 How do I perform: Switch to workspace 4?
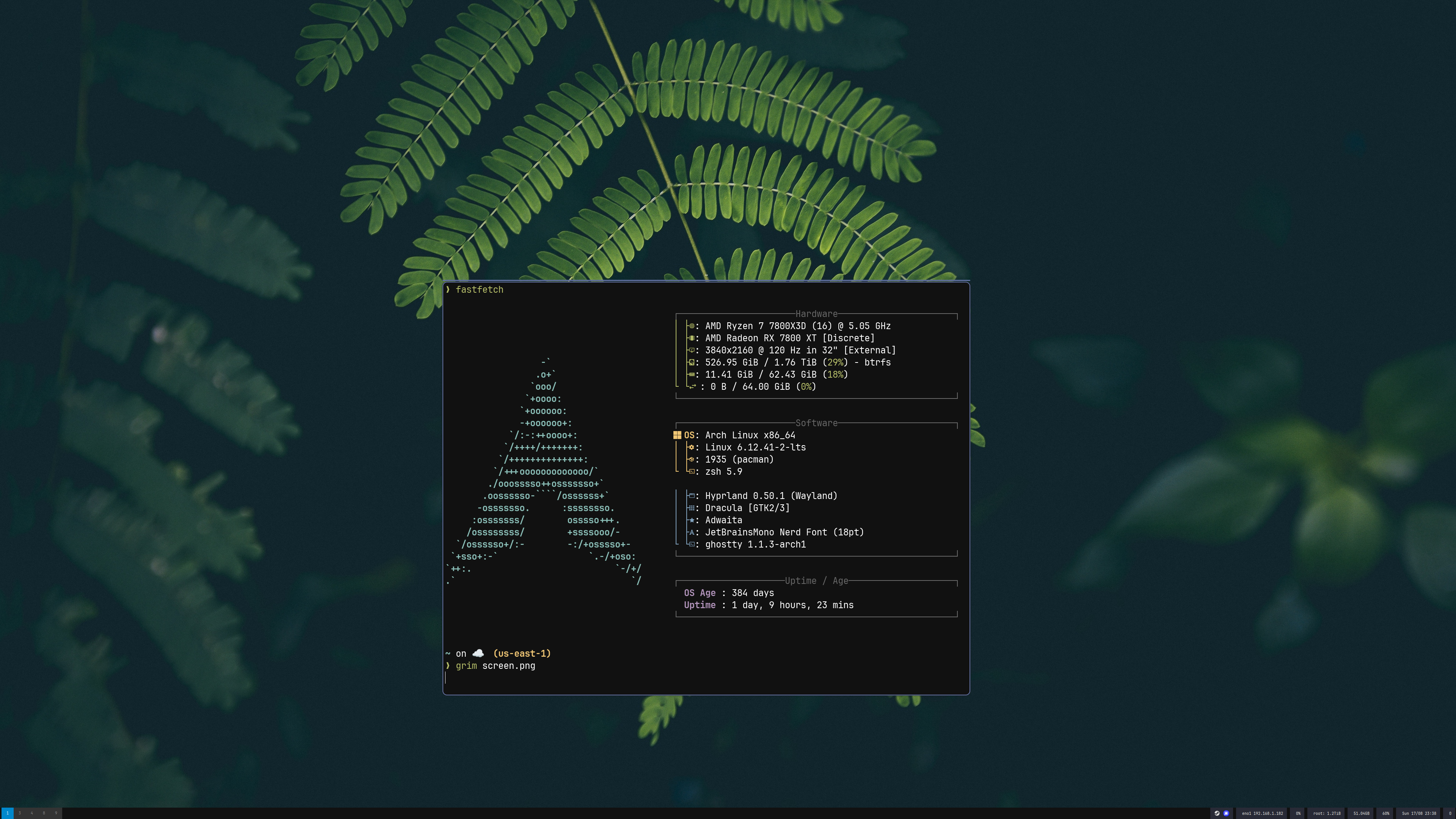coord(31,813)
